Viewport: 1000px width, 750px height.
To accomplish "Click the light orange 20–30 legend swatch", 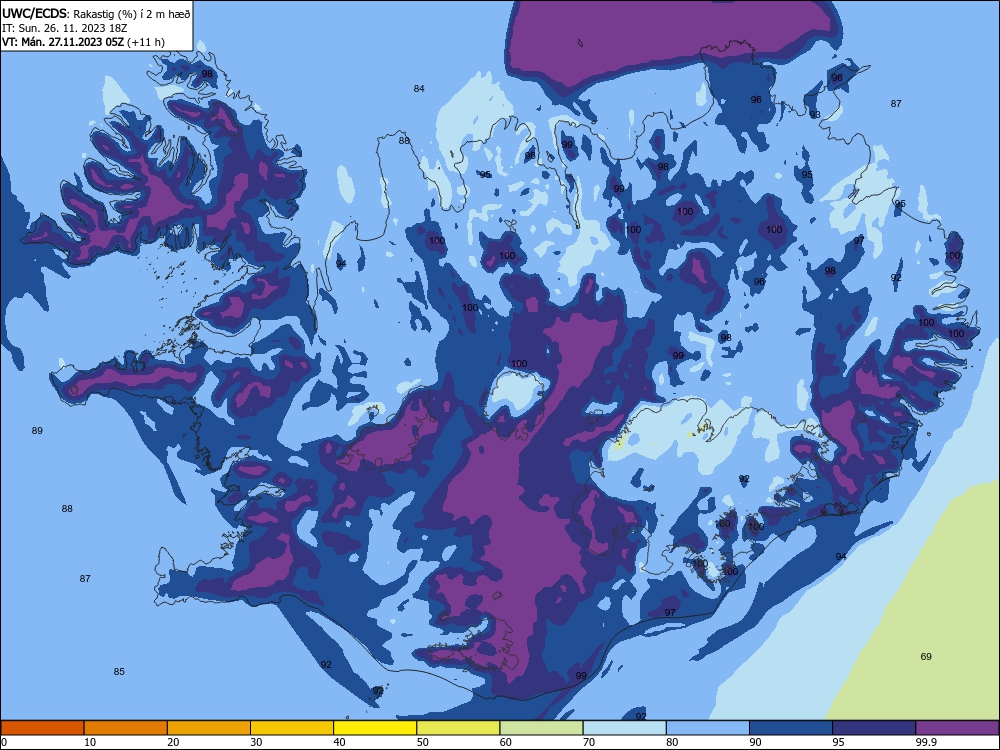I will tap(209, 728).
